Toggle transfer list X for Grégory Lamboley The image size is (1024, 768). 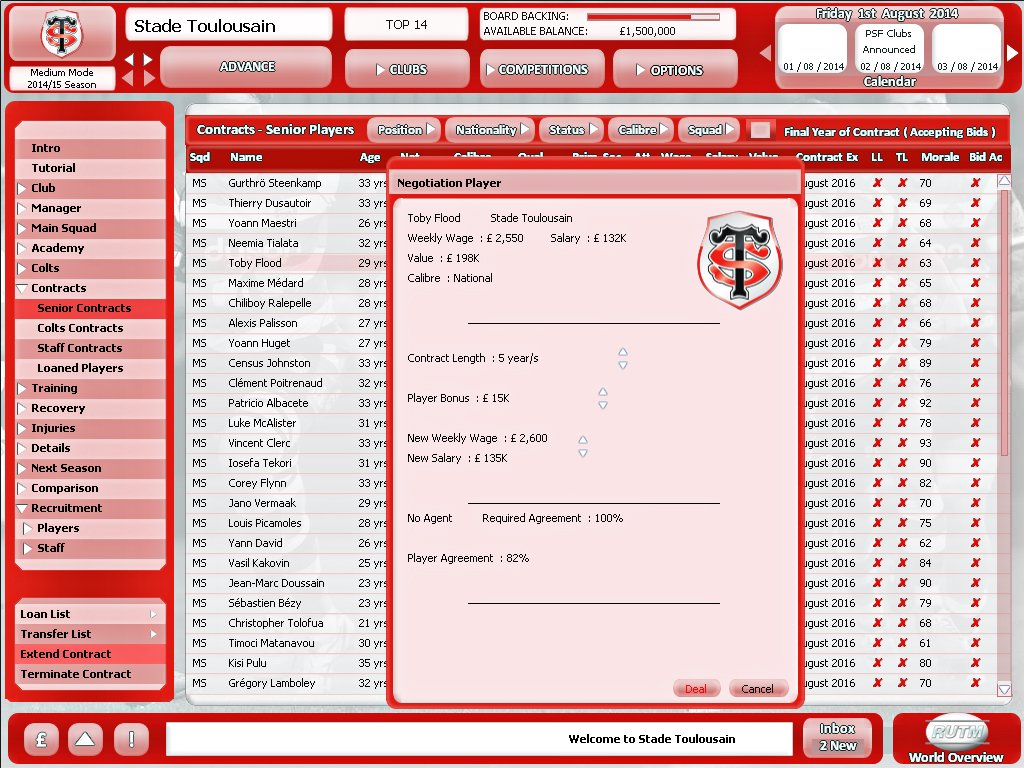(x=902, y=683)
